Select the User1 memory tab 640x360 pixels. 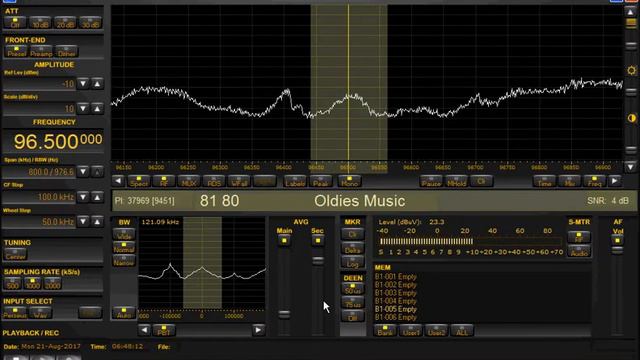tap(411, 330)
